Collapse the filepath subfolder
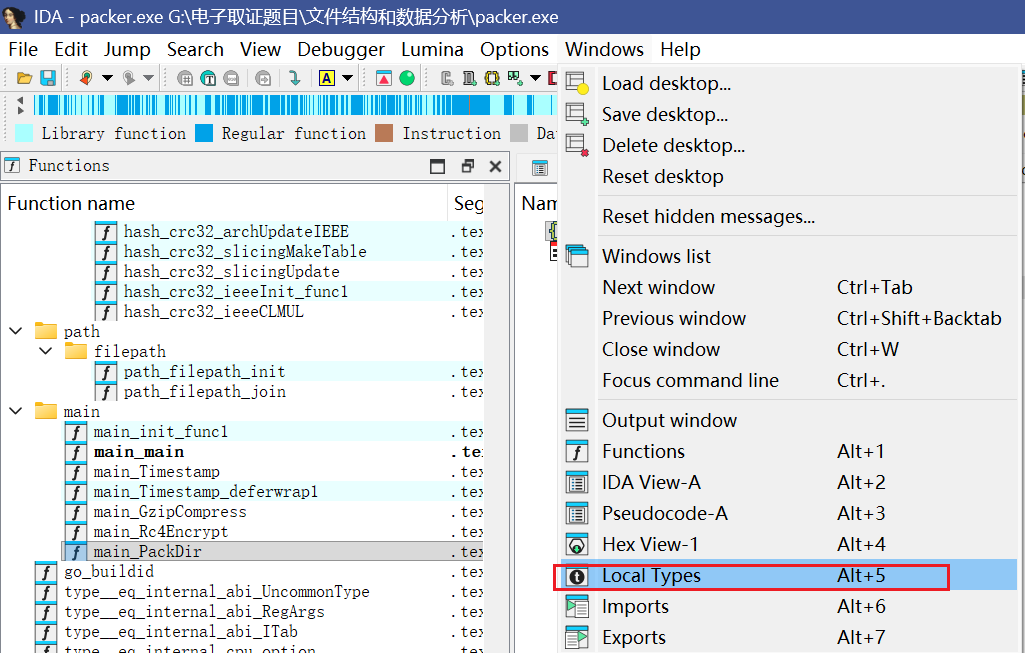1025x653 pixels. (46, 352)
